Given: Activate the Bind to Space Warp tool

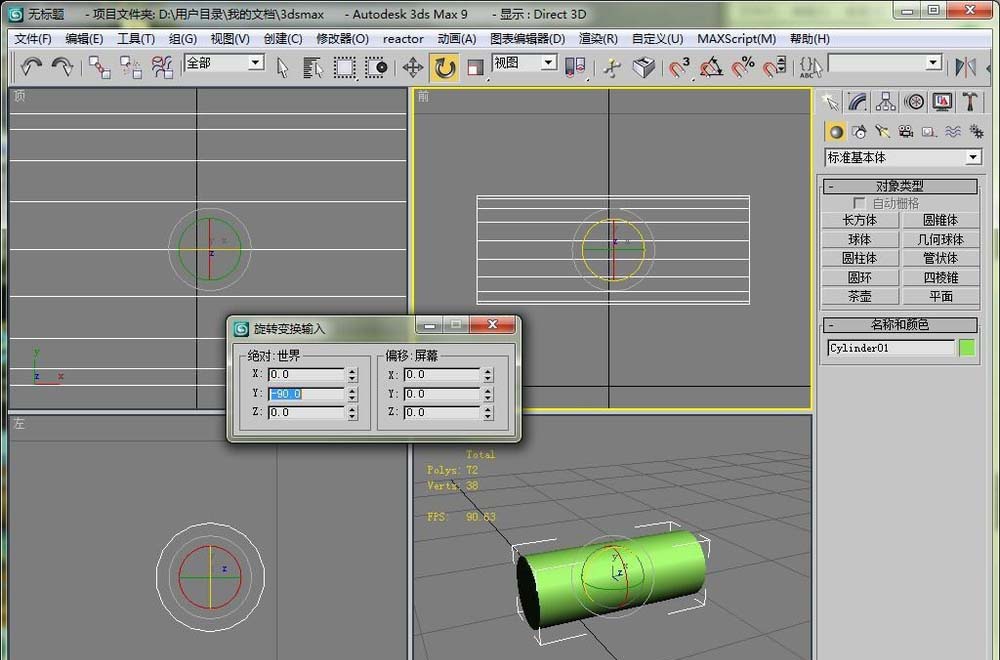Looking at the screenshot, I should tap(162, 66).
